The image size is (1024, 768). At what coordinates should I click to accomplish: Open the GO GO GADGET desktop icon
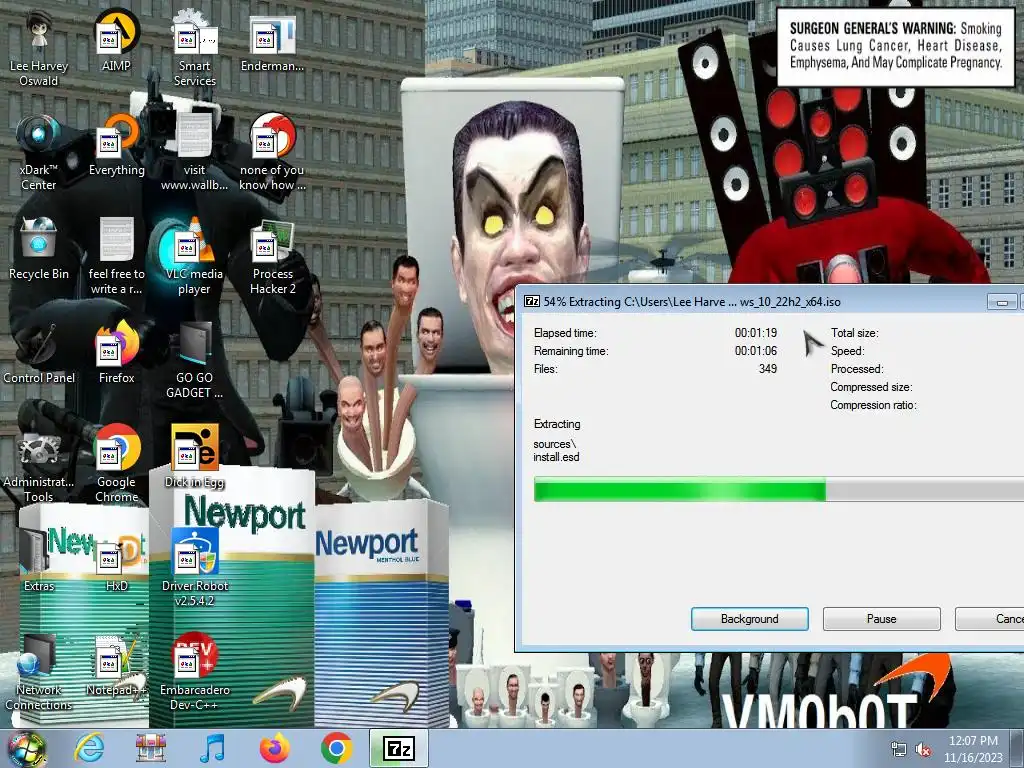click(195, 360)
